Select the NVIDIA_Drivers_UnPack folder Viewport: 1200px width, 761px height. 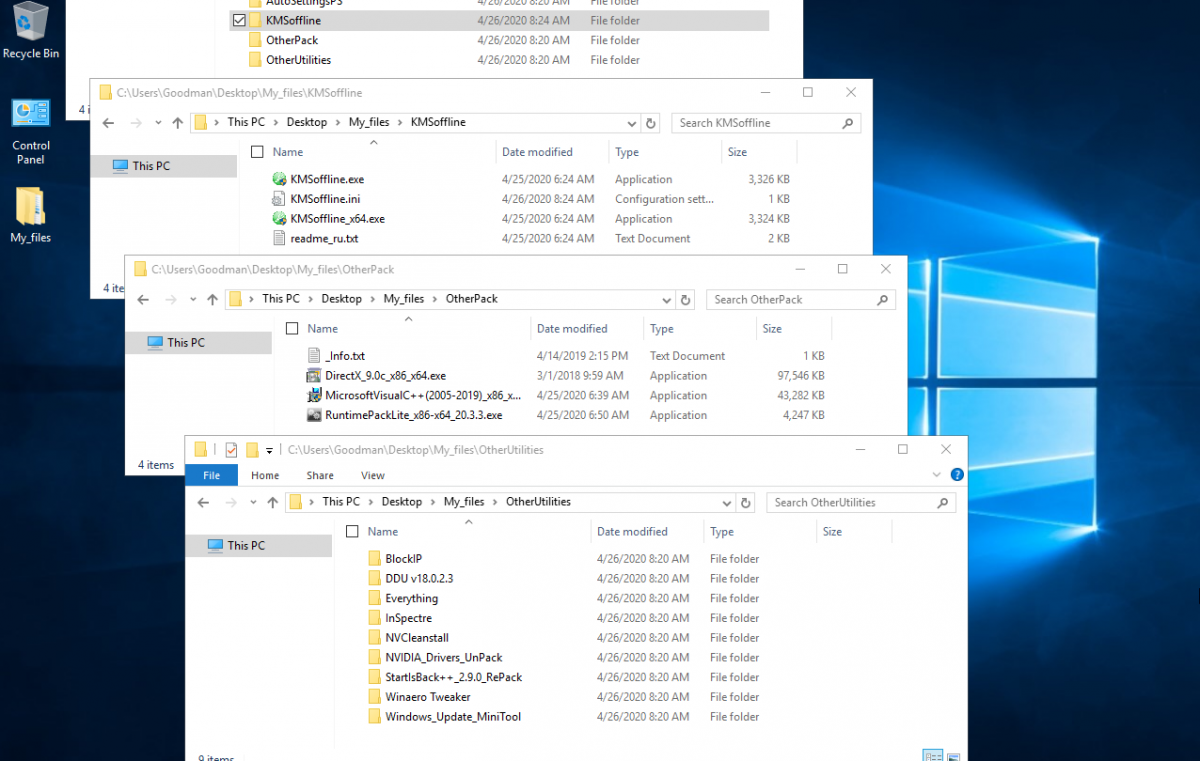point(434,657)
